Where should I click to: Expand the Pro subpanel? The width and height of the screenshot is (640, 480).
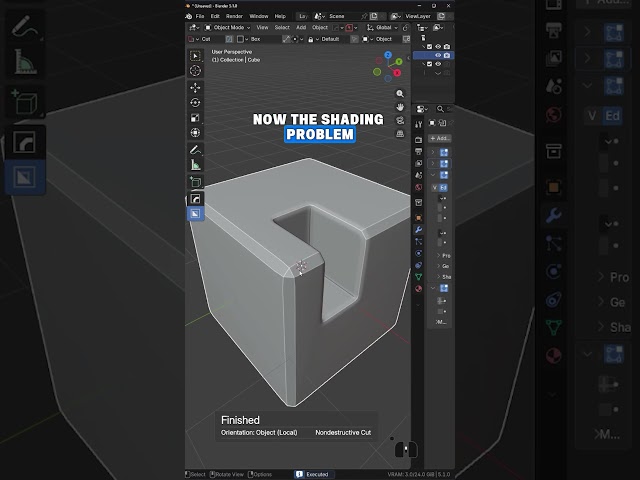pos(444,256)
